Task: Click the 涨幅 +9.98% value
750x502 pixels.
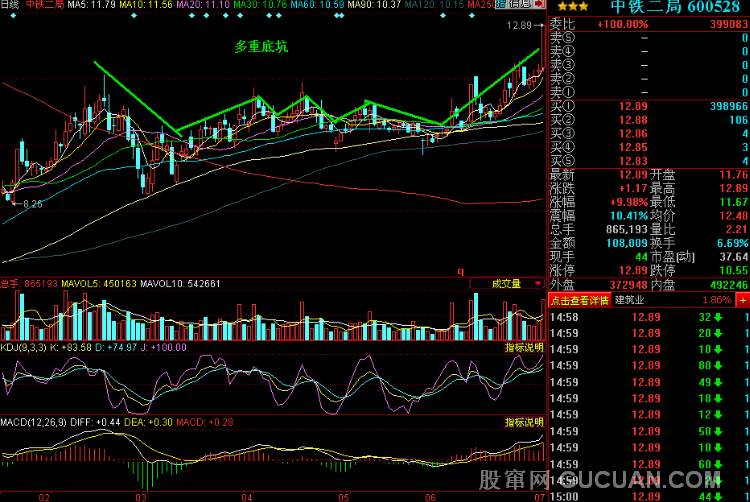Action: (629, 202)
